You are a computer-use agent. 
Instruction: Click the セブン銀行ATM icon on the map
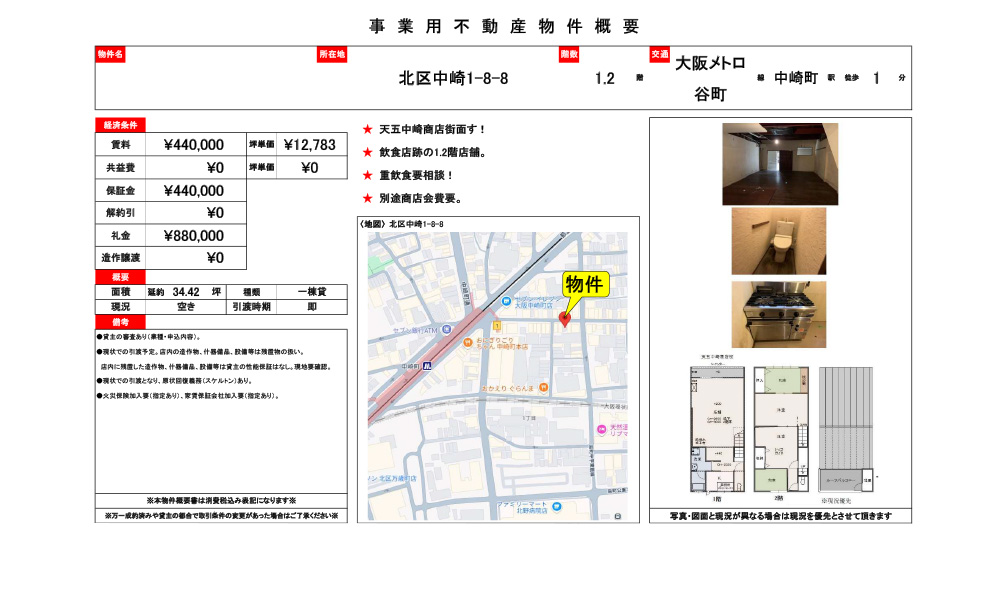tap(446, 328)
